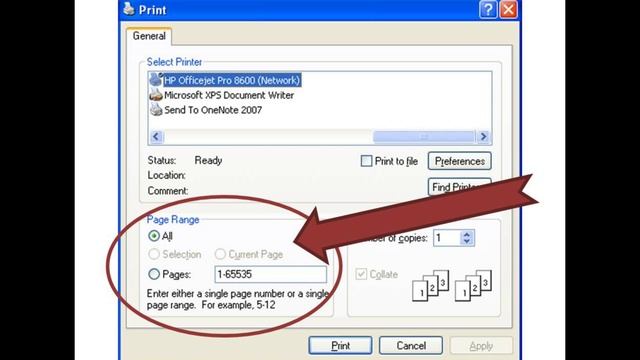This screenshot has width=640, height=360.
Task: Enable Print to file checkbox
Action: (366, 161)
